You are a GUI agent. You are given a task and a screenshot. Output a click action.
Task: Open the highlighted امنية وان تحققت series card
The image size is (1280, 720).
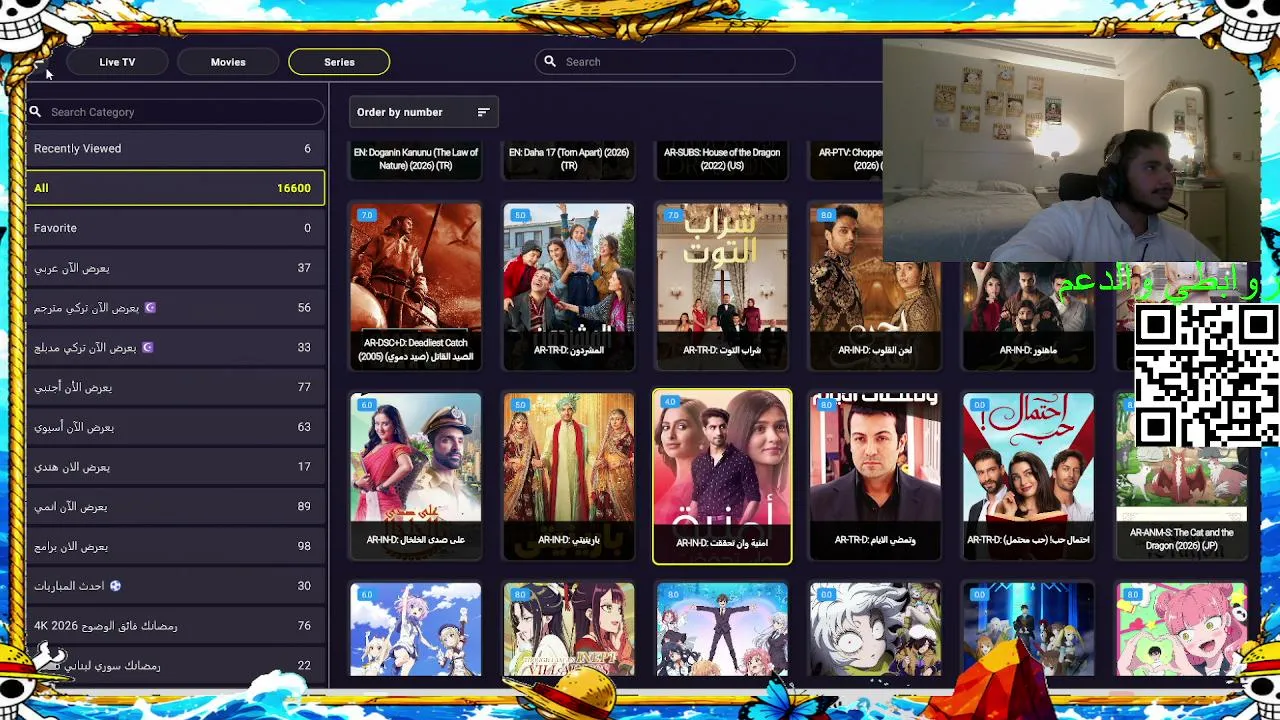[x=722, y=477]
